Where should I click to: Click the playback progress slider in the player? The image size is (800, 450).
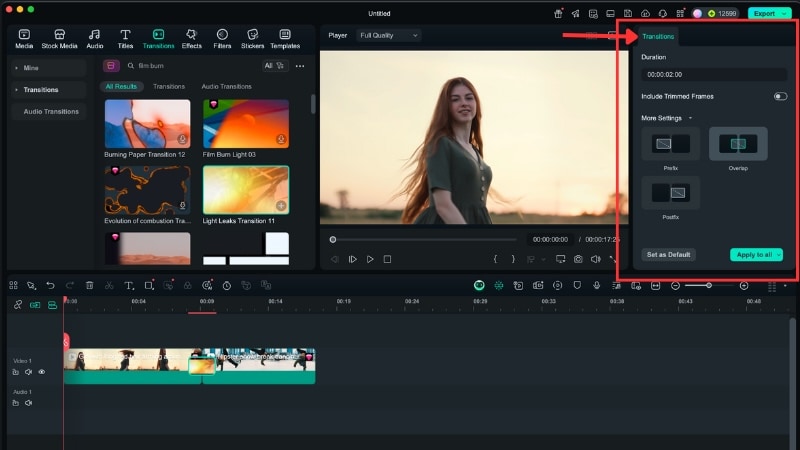(423, 239)
